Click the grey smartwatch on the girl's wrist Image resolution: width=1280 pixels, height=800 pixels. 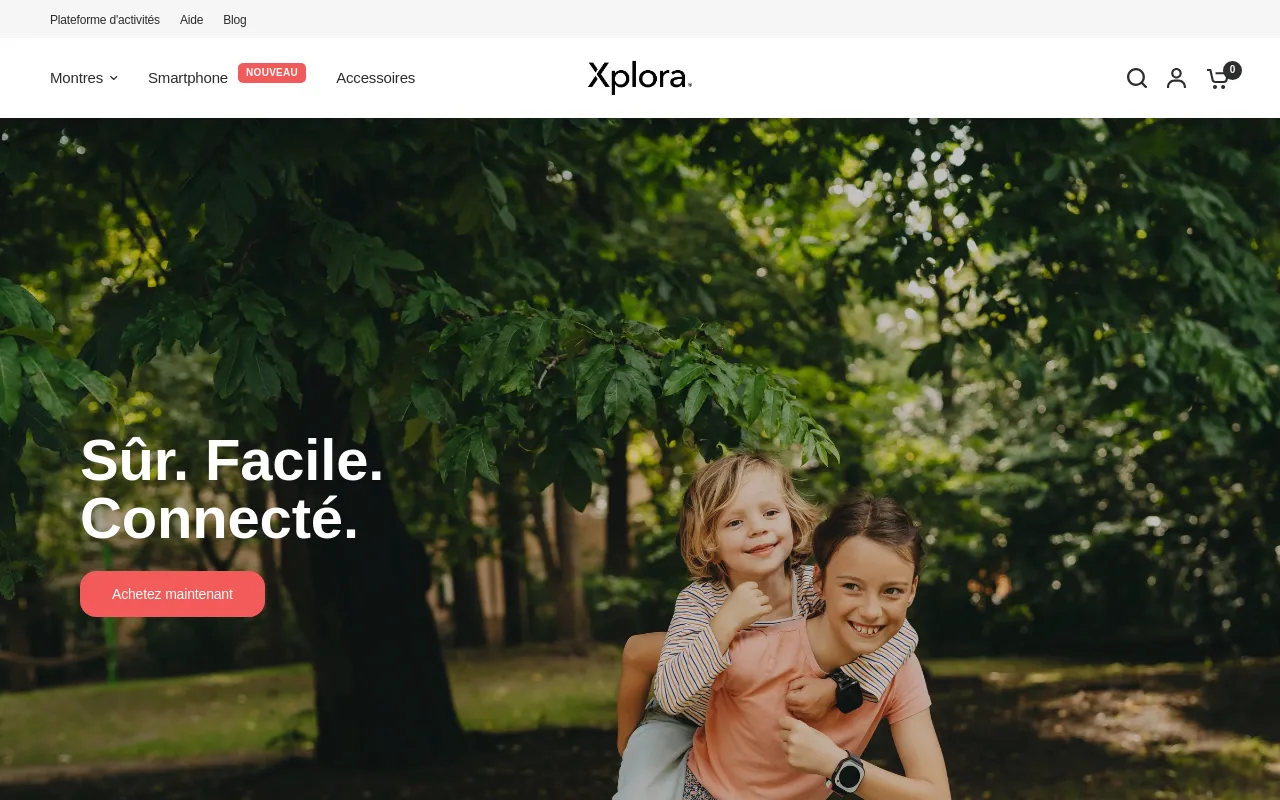click(848, 773)
